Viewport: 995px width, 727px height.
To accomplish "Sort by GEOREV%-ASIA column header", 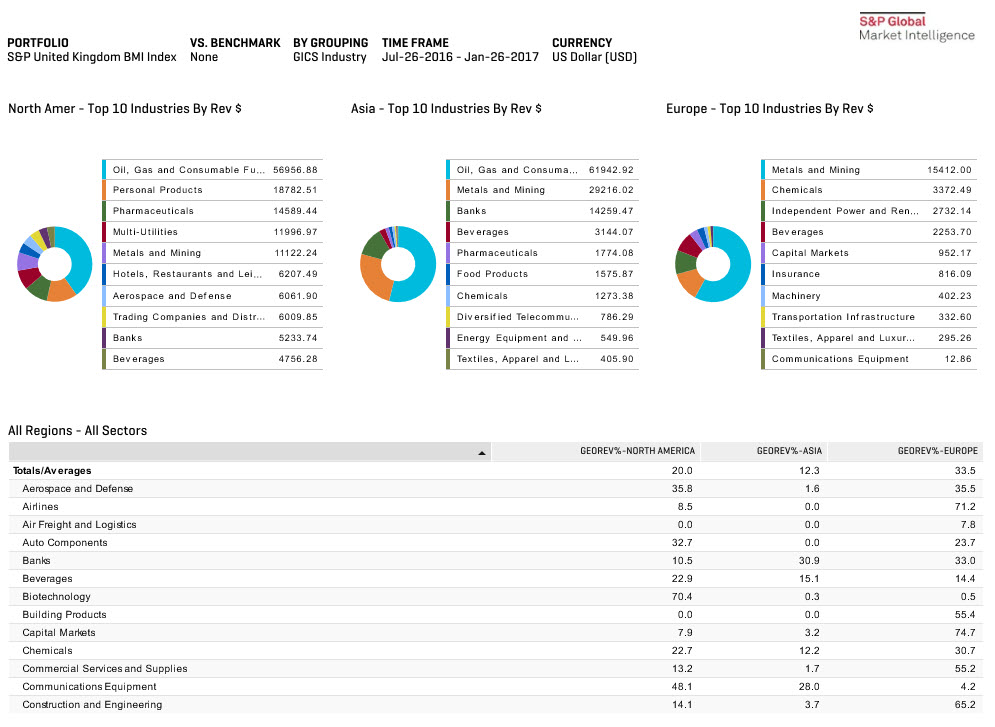I will [x=788, y=452].
